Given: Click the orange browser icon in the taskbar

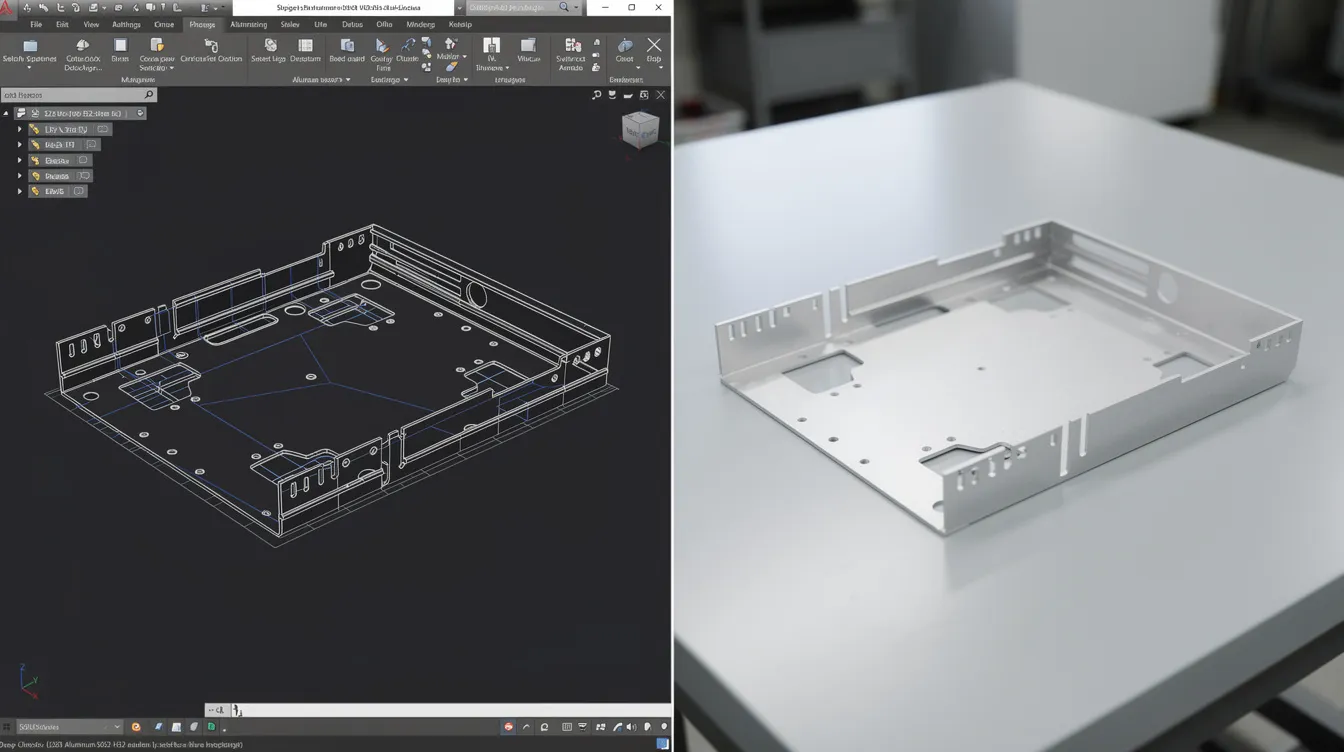Looking at the screenshot, I should [x=136, y=727].
